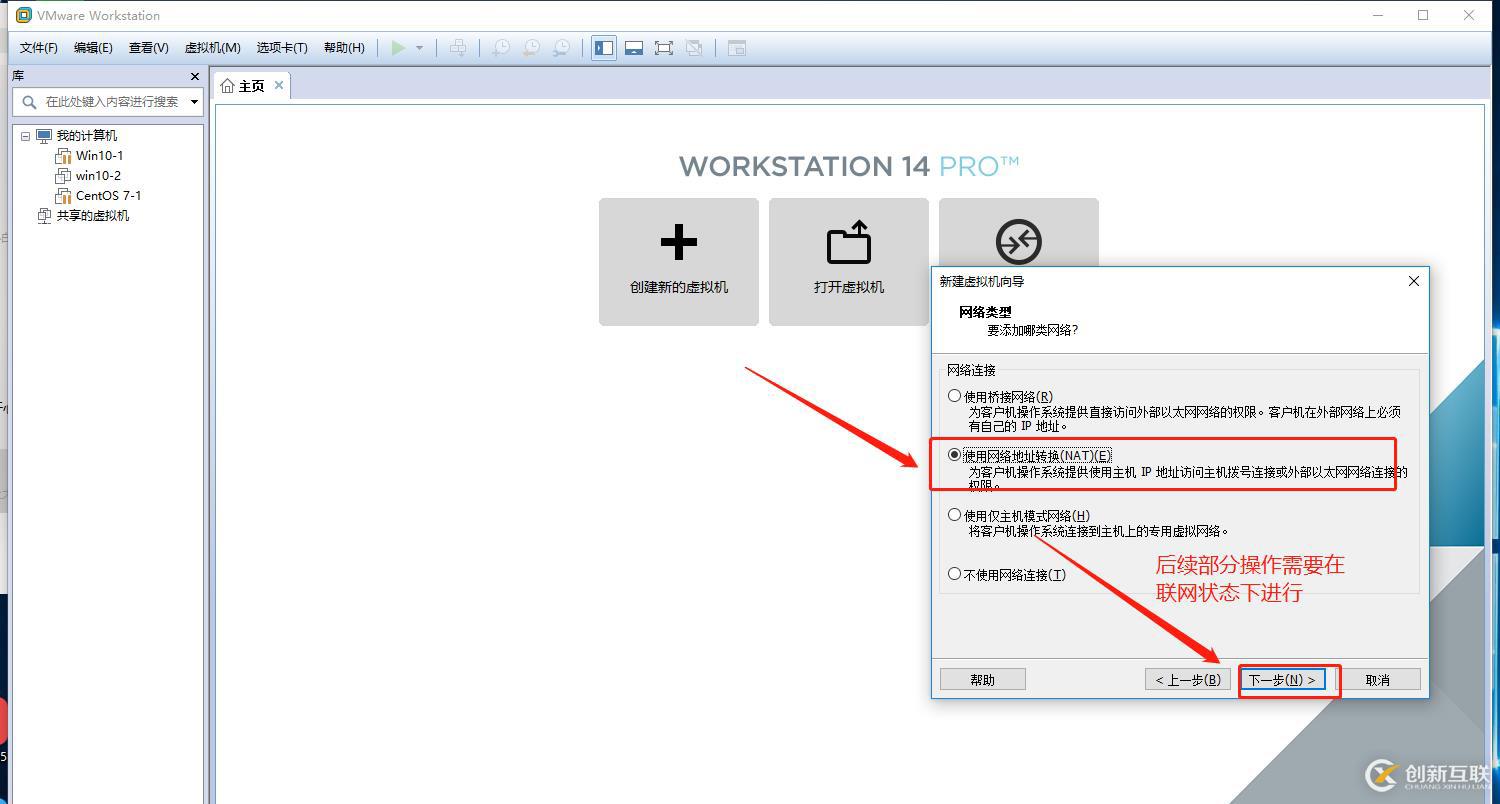The image size is (1500, 804).
Task: Open the 虚拟机(M) menu
Action: tap(212, 48)
